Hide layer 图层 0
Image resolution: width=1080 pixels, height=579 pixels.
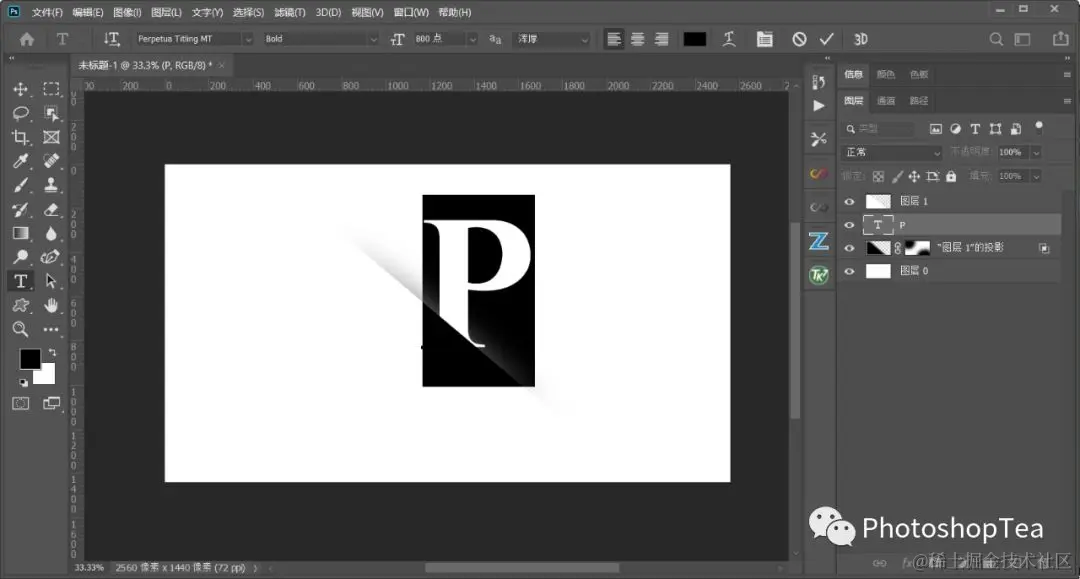pos(849,271)
